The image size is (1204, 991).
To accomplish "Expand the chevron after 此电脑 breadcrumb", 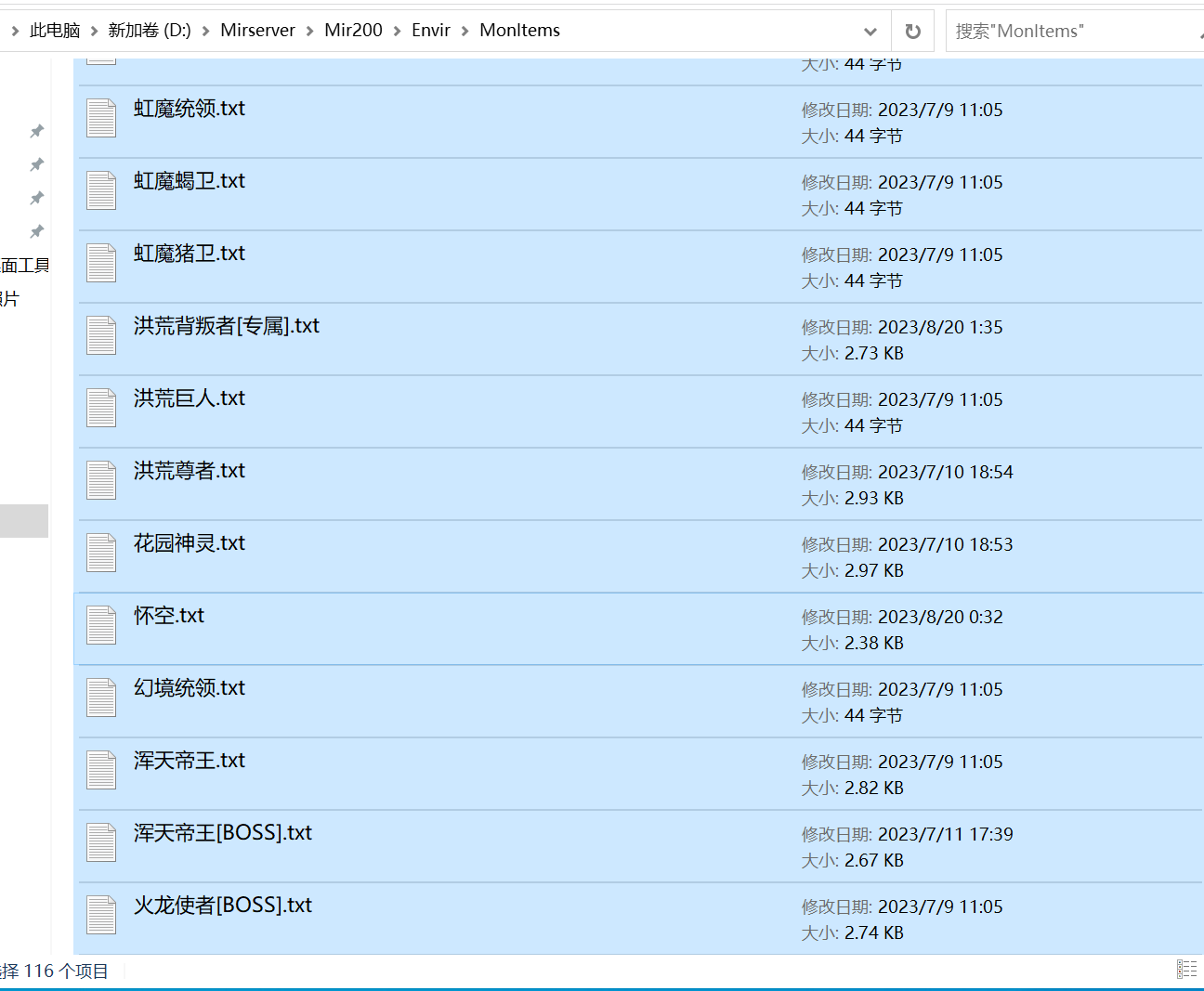I will 94,31.
